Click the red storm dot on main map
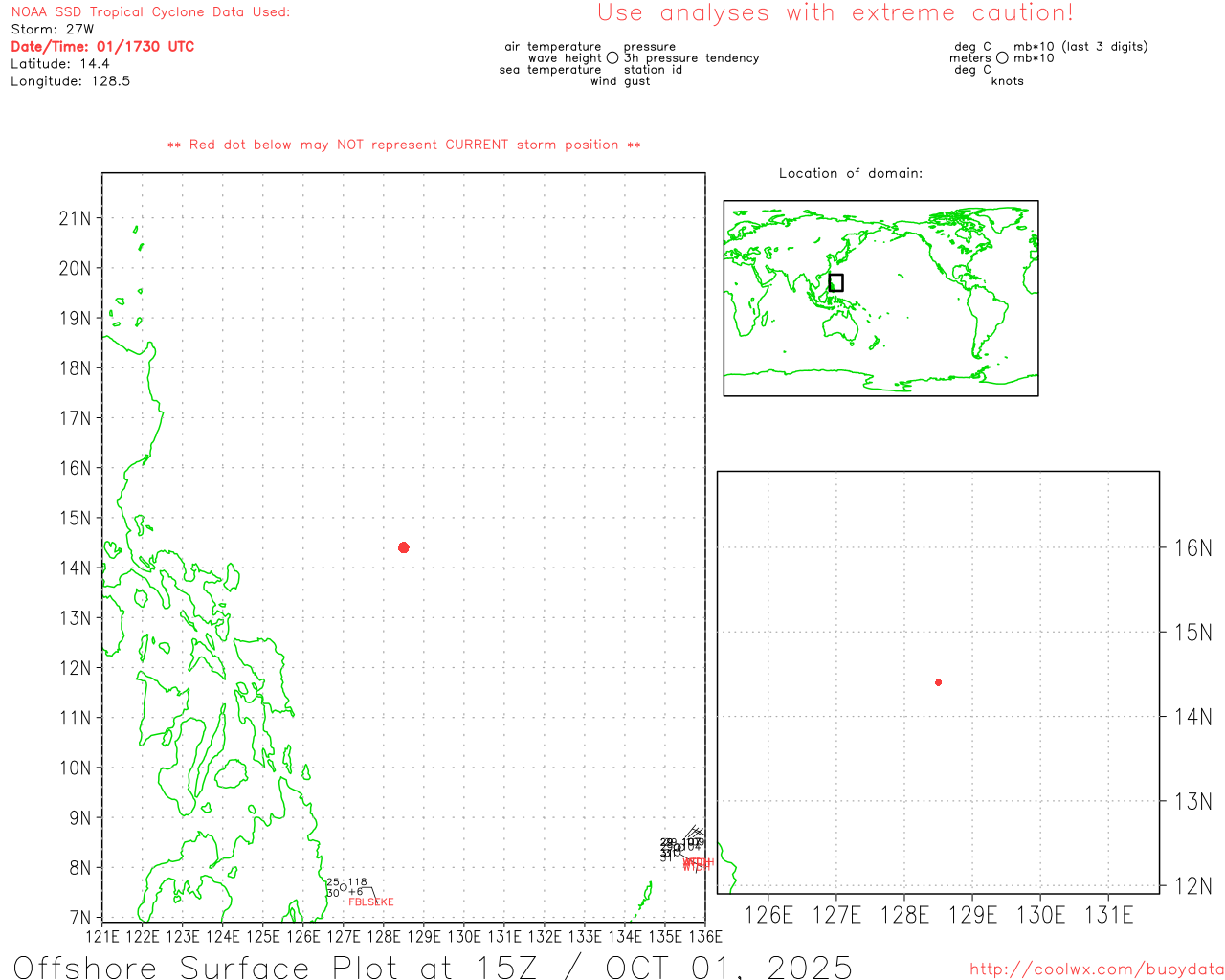Viewport: 1225px width, 980px height. [403, 547]
